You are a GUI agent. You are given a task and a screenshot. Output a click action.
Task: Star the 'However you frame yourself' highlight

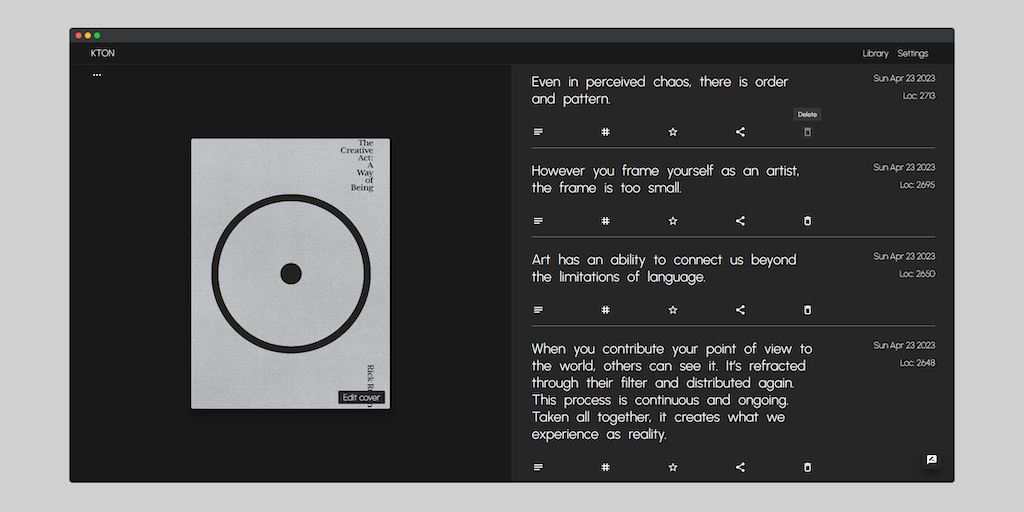(x=673, y=221)
